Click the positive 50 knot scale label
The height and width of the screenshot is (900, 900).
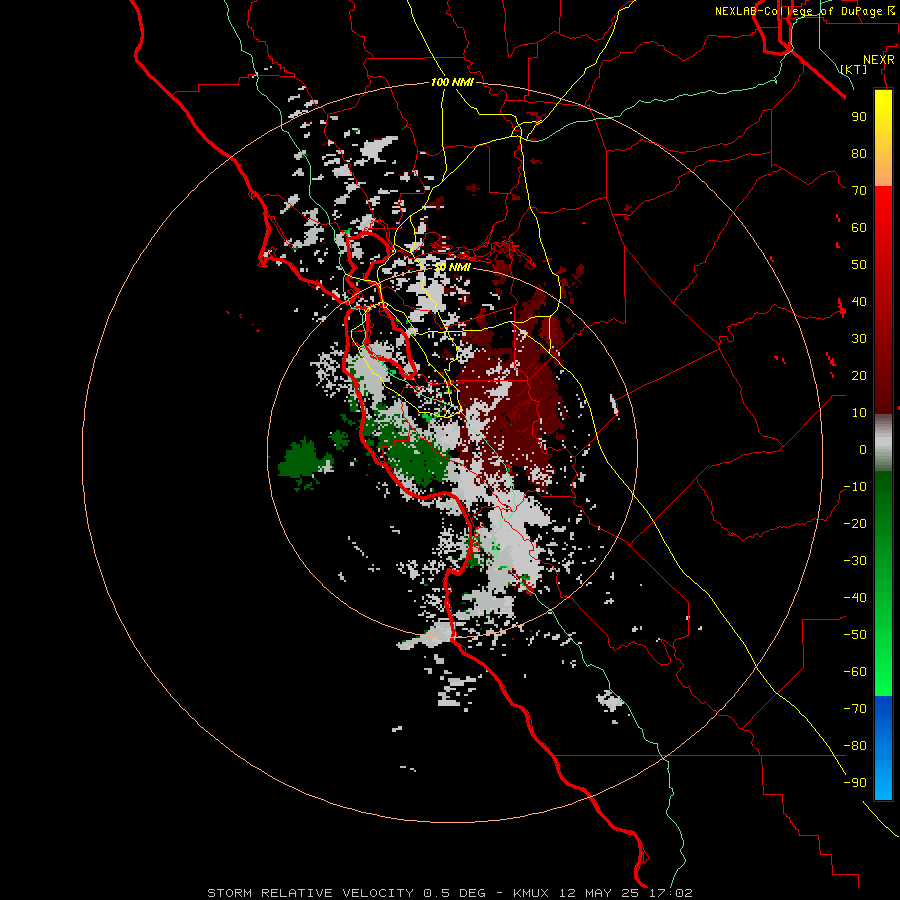pos(859,265)
